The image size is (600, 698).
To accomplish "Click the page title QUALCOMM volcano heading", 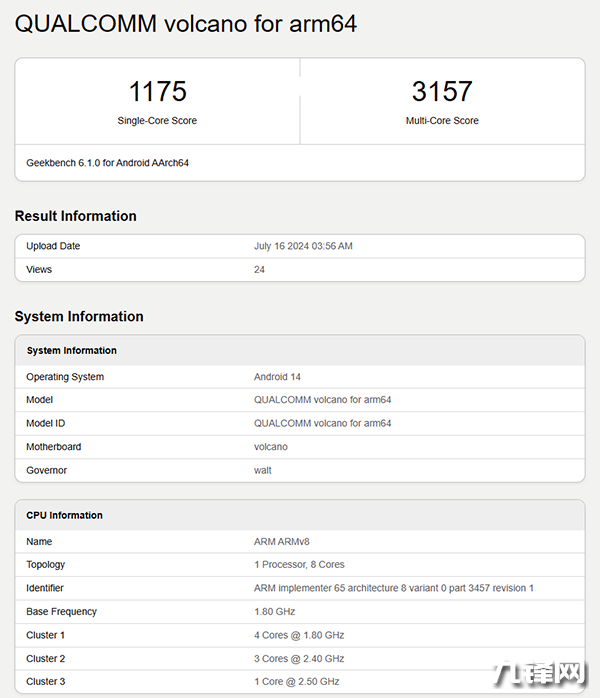I will point(186,24).
